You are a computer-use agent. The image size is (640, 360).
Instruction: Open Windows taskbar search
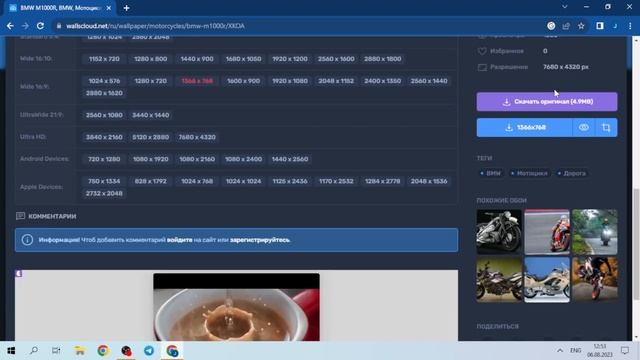point(34,351)
